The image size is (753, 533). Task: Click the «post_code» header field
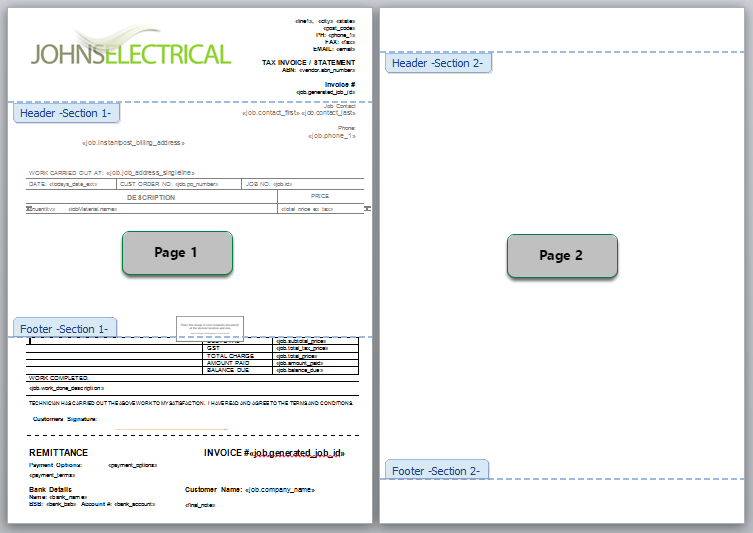point(339,28)
